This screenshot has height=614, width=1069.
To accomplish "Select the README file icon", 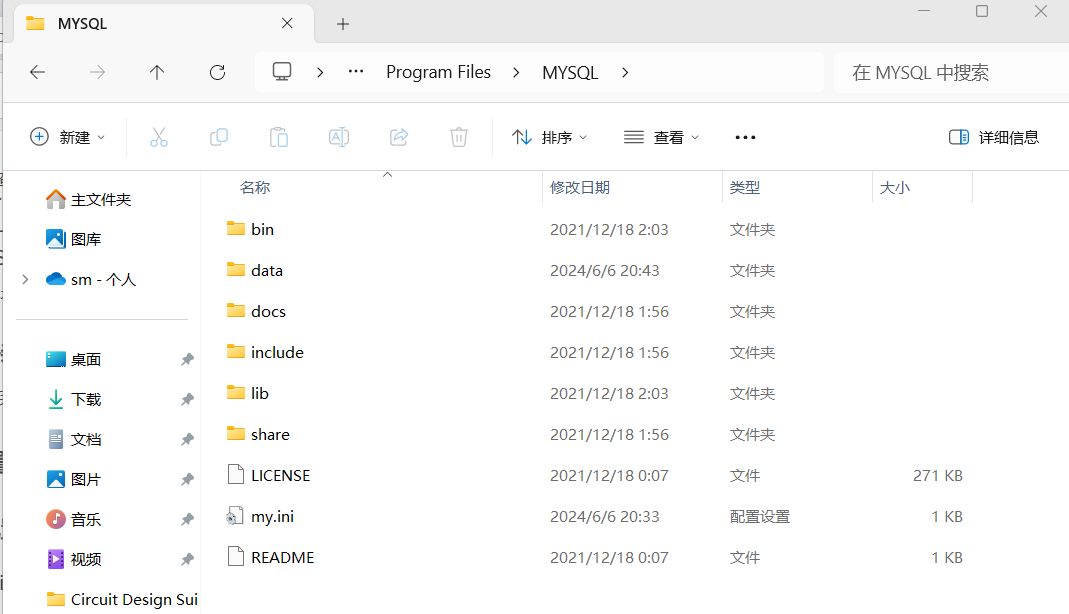I will coord(236,556).
